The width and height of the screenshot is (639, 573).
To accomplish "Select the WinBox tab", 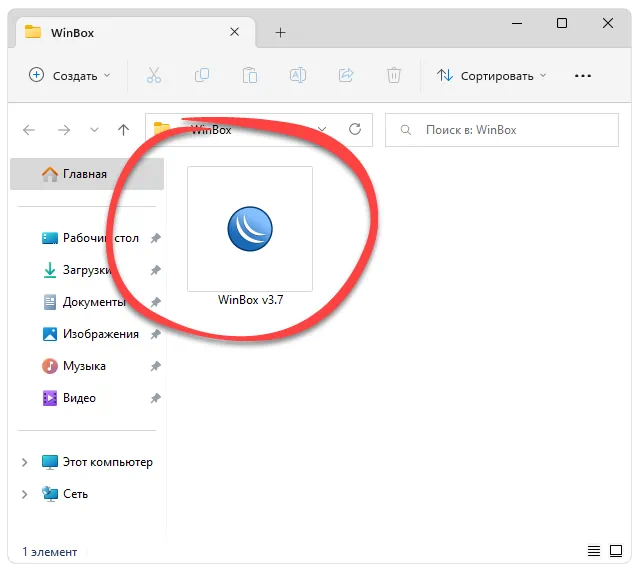I will click(136, 32).
